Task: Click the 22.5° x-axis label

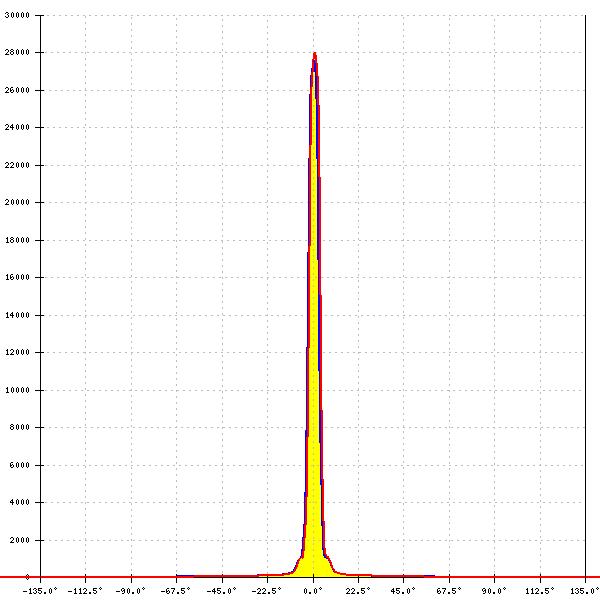Action: [358, 591]
